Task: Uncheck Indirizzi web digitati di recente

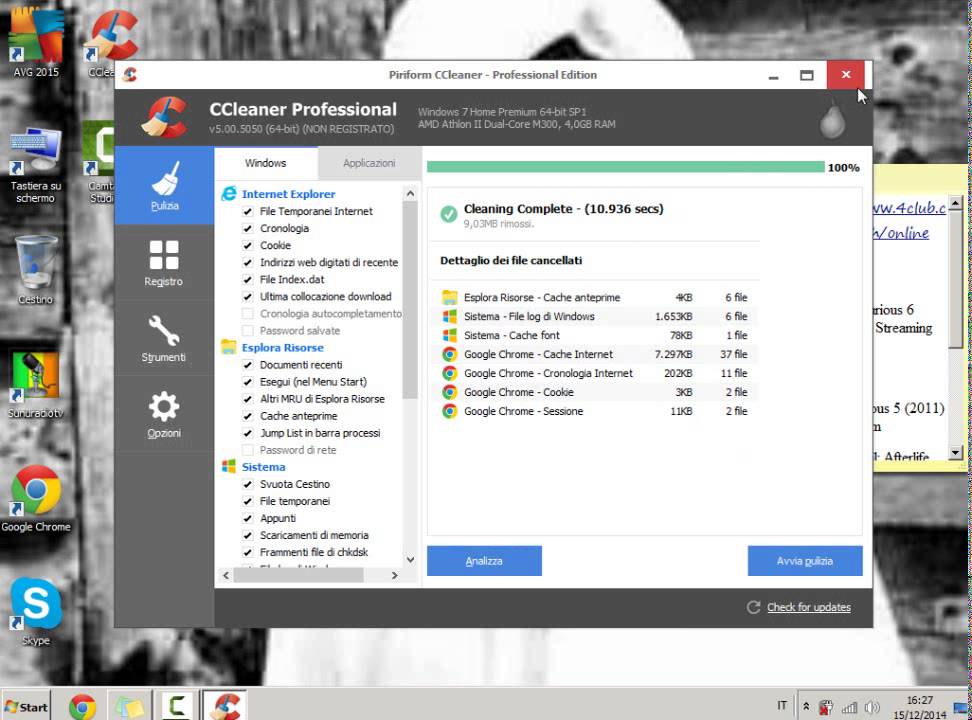Action: pos(248,262)
